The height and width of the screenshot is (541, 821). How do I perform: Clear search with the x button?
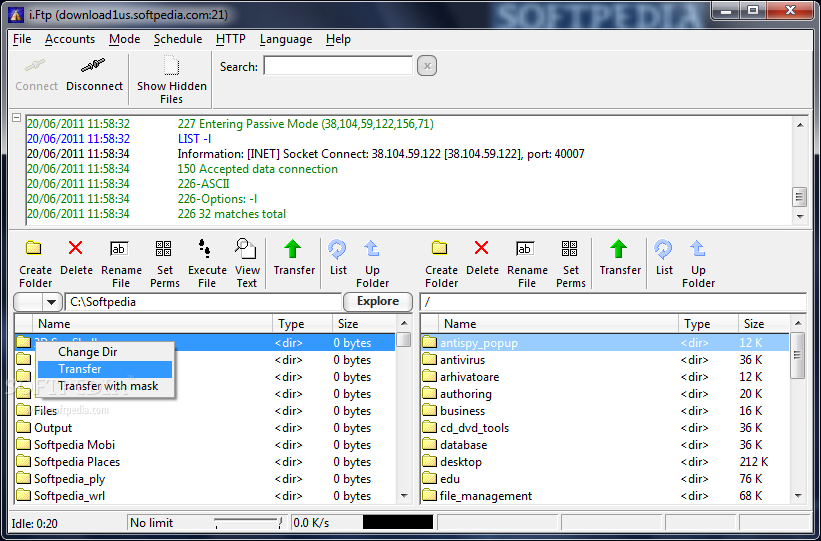coord(427,67)
